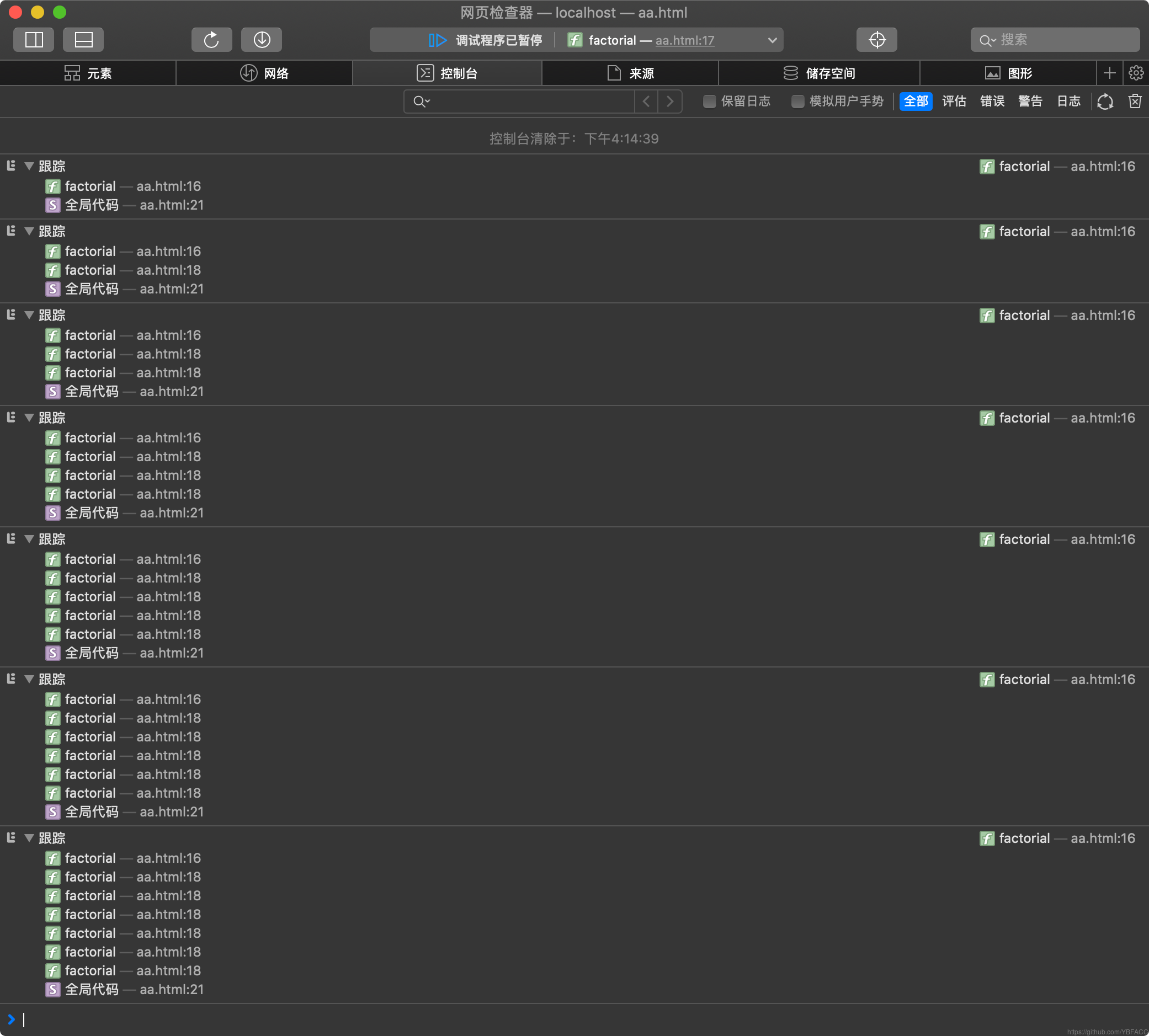Collapse the first 跟踪 trace entry
This screenshot has height=1036, width=1149.
point(29,166)
